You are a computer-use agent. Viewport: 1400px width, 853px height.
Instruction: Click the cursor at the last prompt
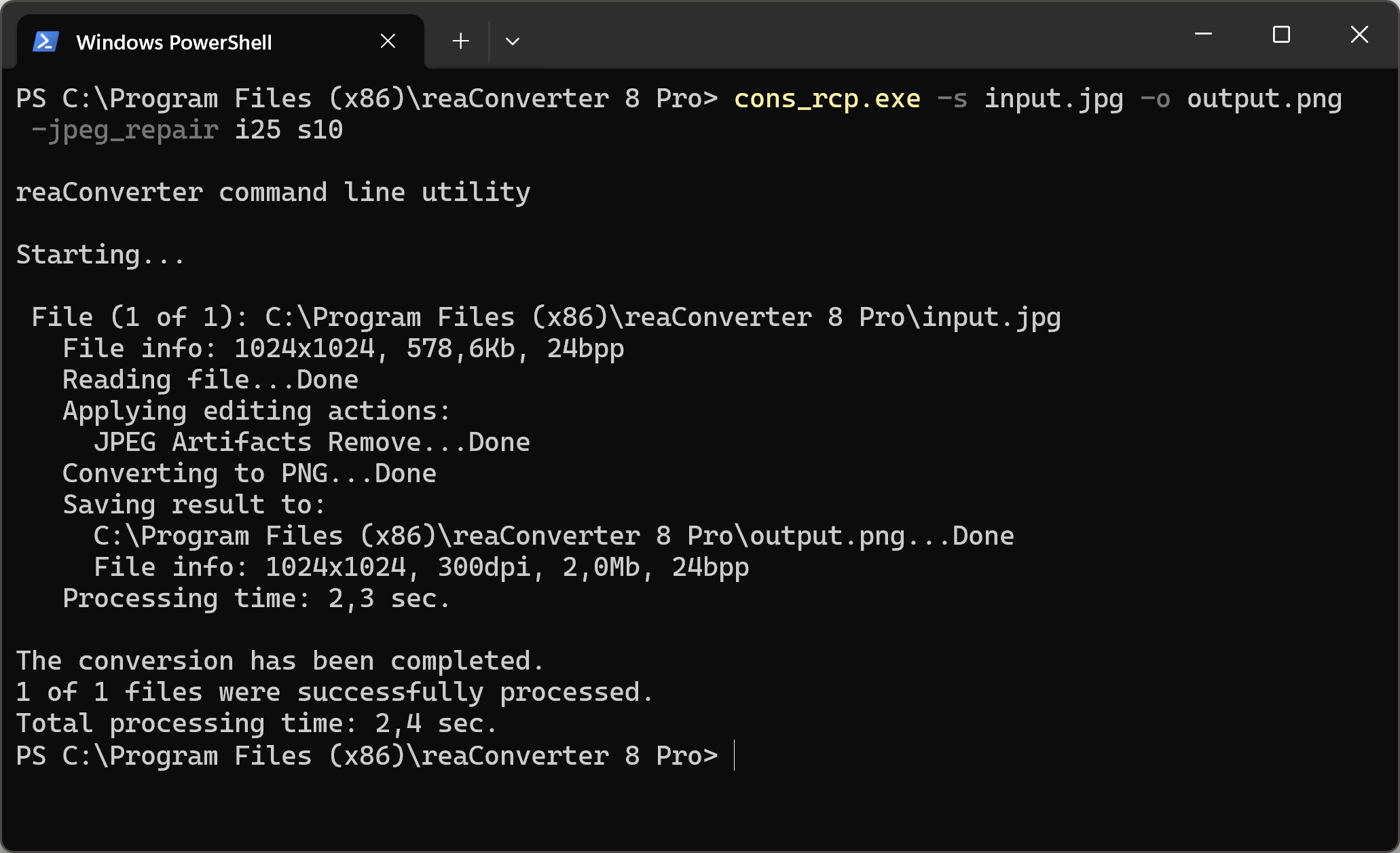pos(735,756)
